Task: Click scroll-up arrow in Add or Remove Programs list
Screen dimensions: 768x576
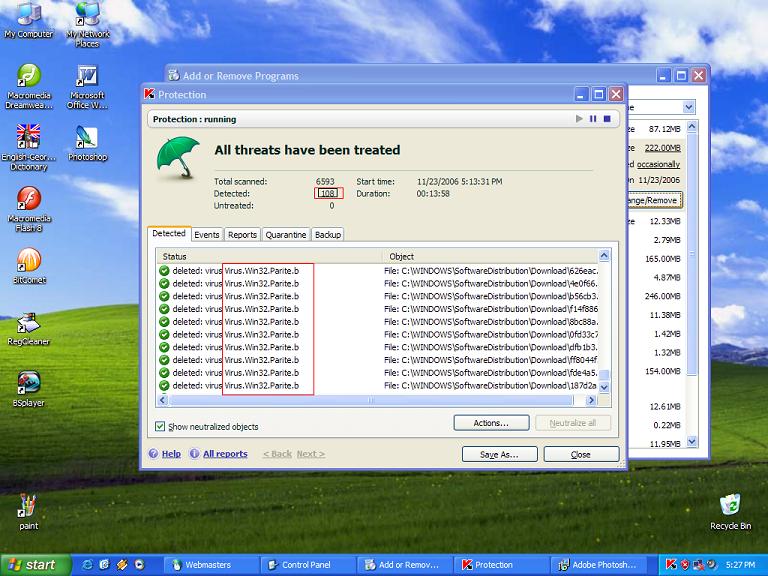Action: point(692,127)
